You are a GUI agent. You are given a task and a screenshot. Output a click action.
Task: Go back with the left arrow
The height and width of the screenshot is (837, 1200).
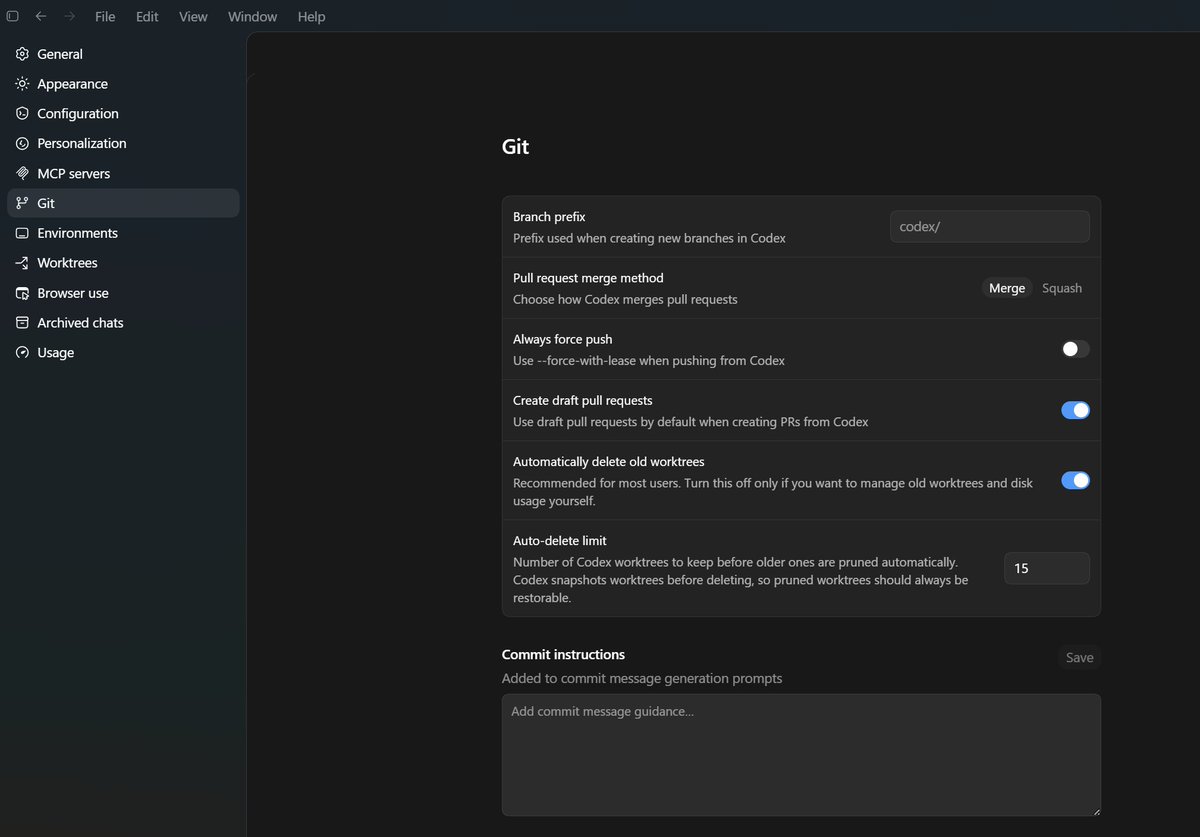click(x=41, y=17)
